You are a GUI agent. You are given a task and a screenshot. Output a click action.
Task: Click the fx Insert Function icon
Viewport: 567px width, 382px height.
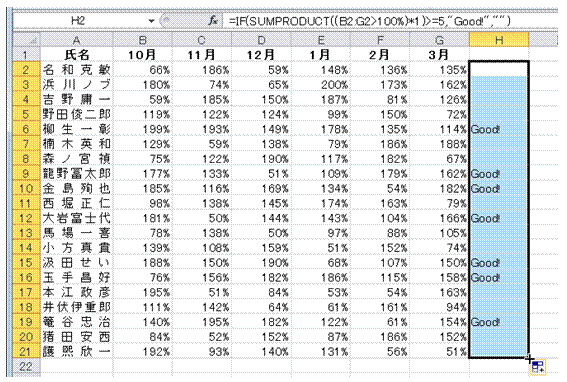point(213,21)
